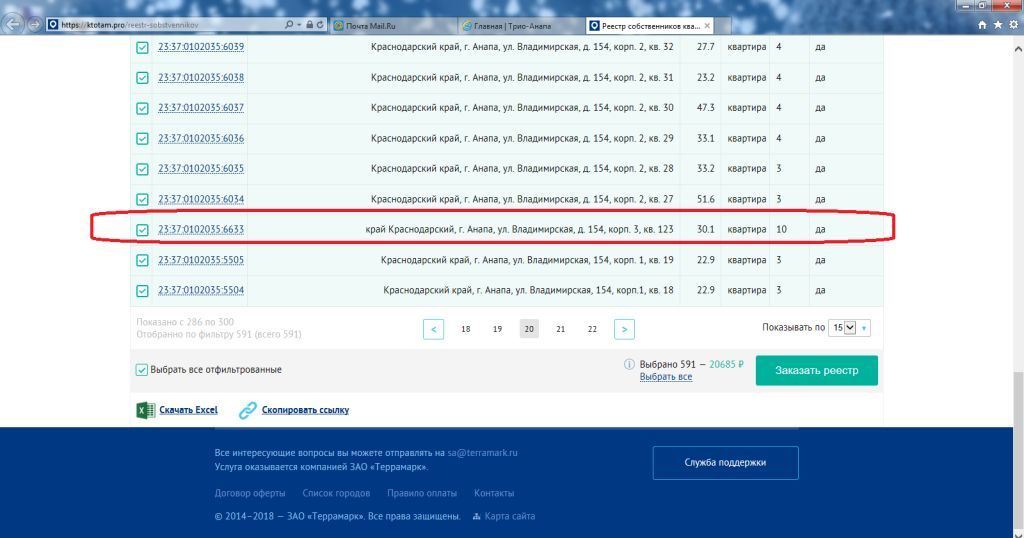This screenshot has height=538, width=1024.
Task: Open browser settings gear icon
Action: click(1014, 25)
